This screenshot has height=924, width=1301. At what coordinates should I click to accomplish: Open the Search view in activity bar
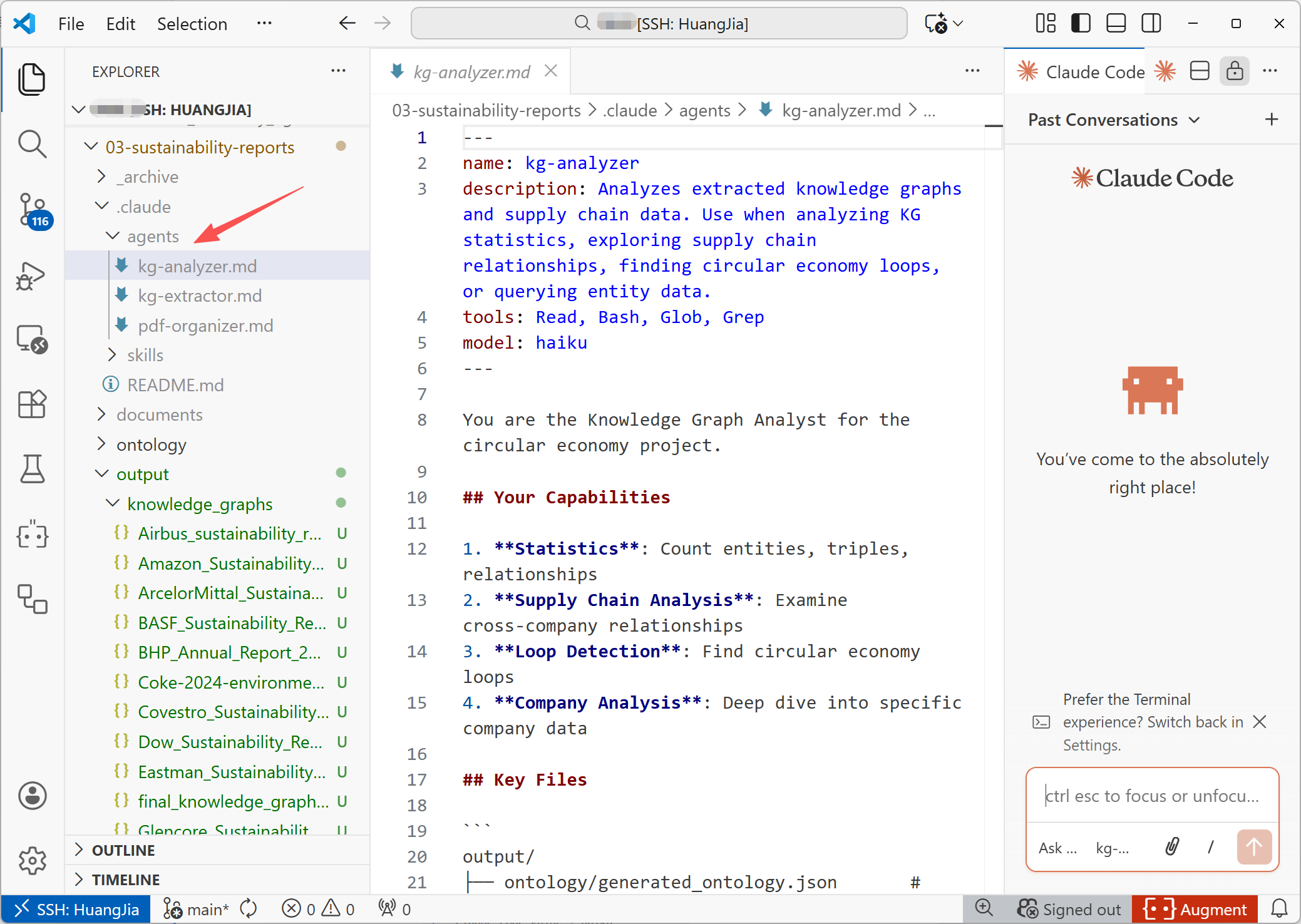pos(32,144)
